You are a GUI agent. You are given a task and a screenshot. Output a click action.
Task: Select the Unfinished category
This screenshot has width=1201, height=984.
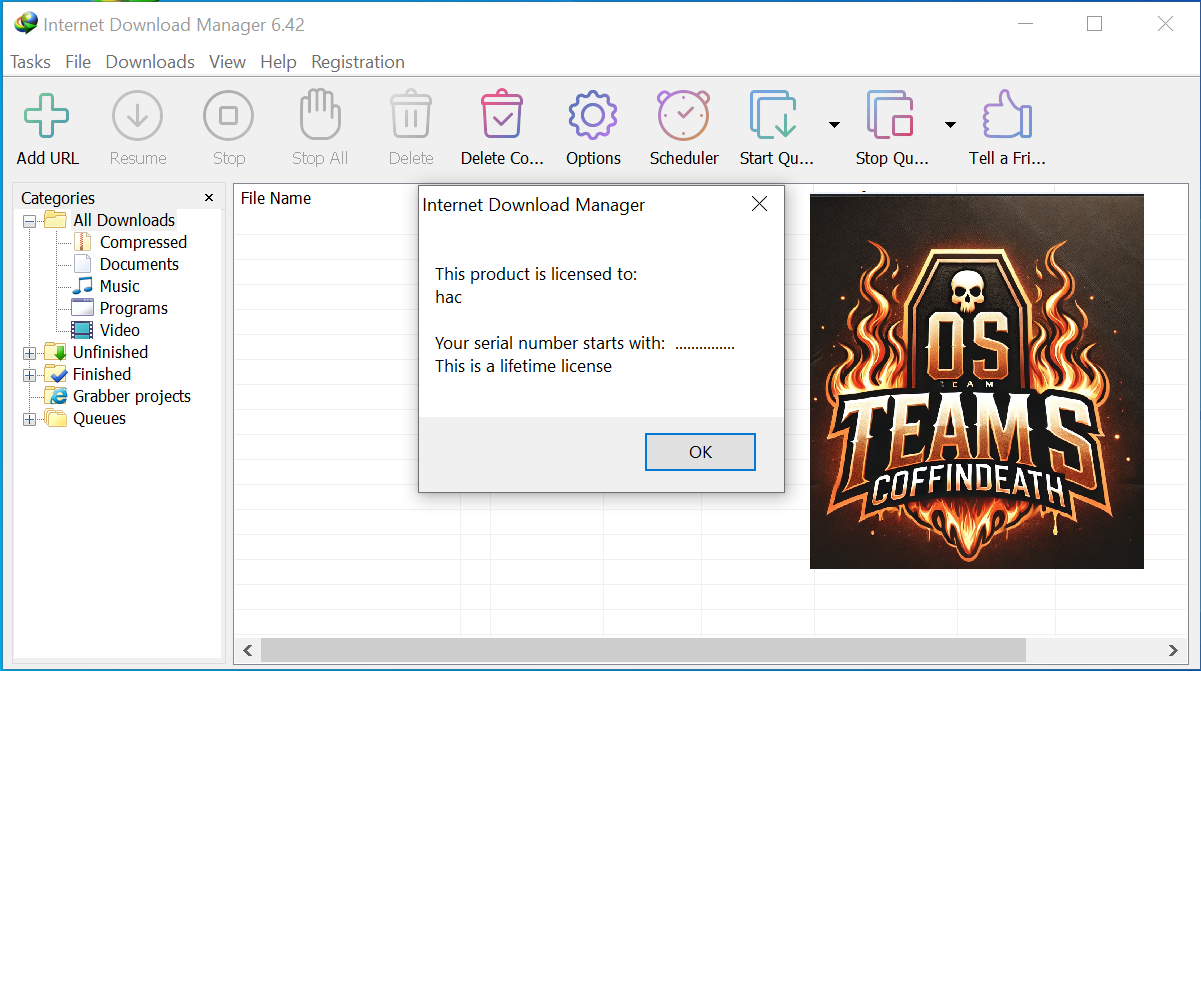click(x=110, y=352)
